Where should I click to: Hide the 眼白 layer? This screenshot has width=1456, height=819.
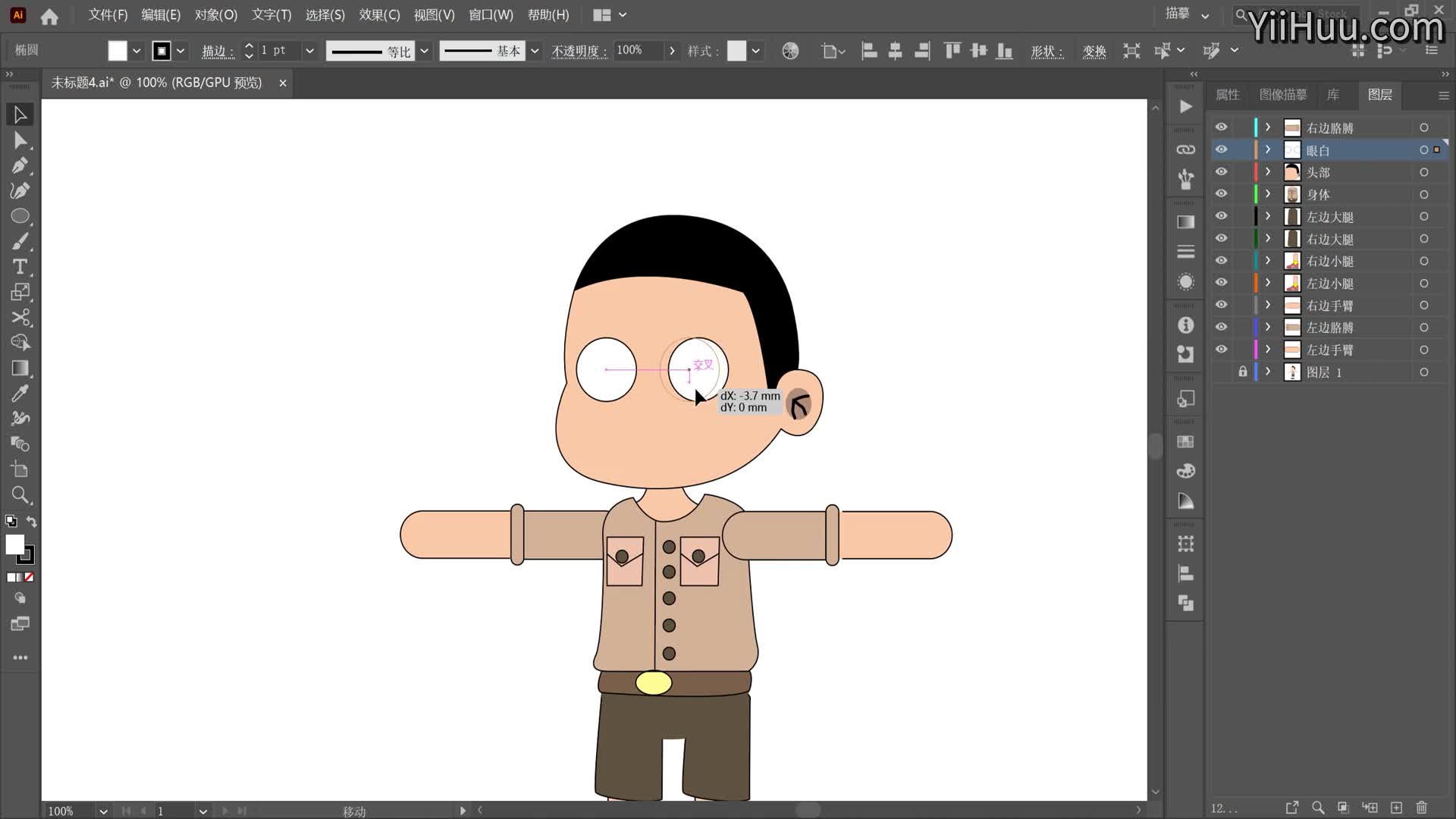[1221, 149]
